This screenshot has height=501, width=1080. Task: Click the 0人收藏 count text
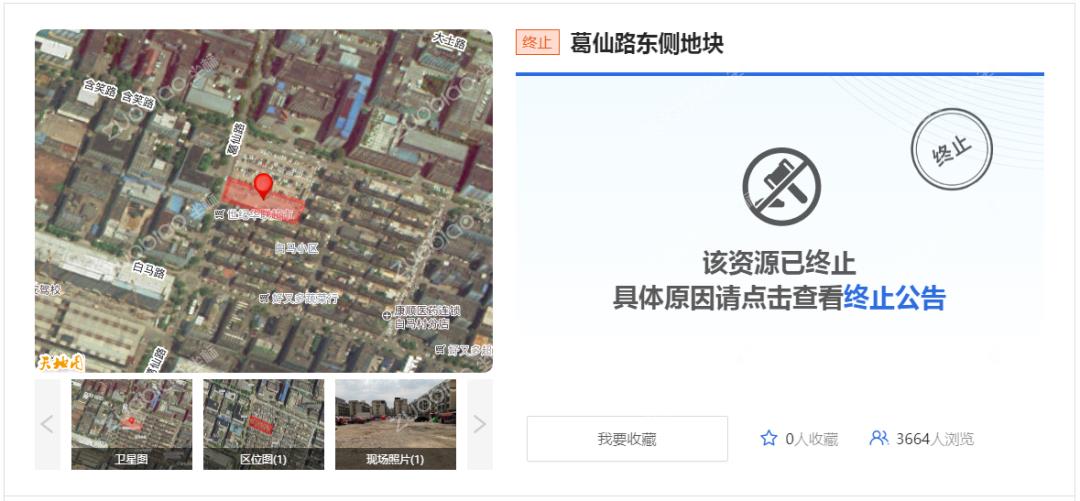pyautogui.click(x=811, y=439)
